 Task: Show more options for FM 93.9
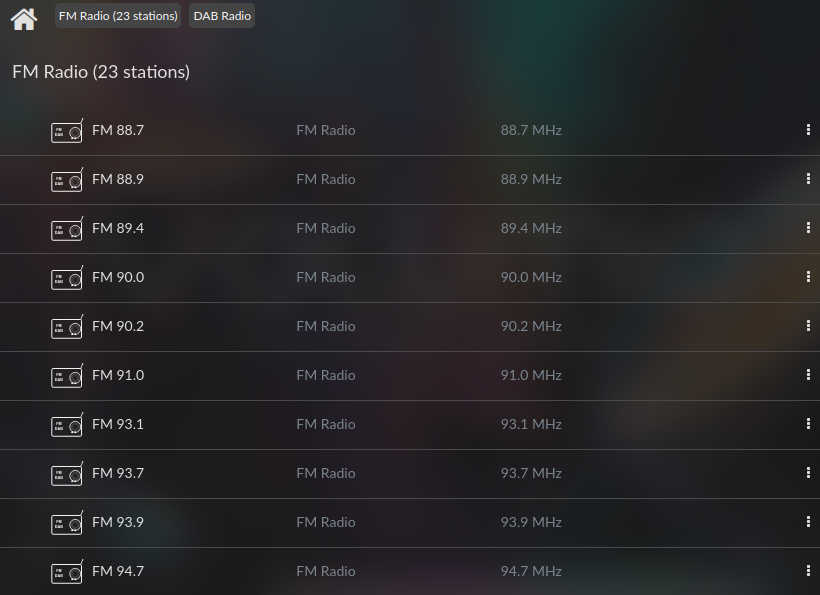(808, 522)
